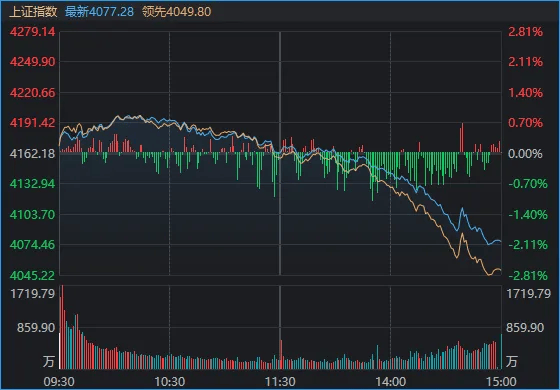This screenshot has height=390, width=560.
Task: Click the right 1719.79 volume label
Action: 529,294
